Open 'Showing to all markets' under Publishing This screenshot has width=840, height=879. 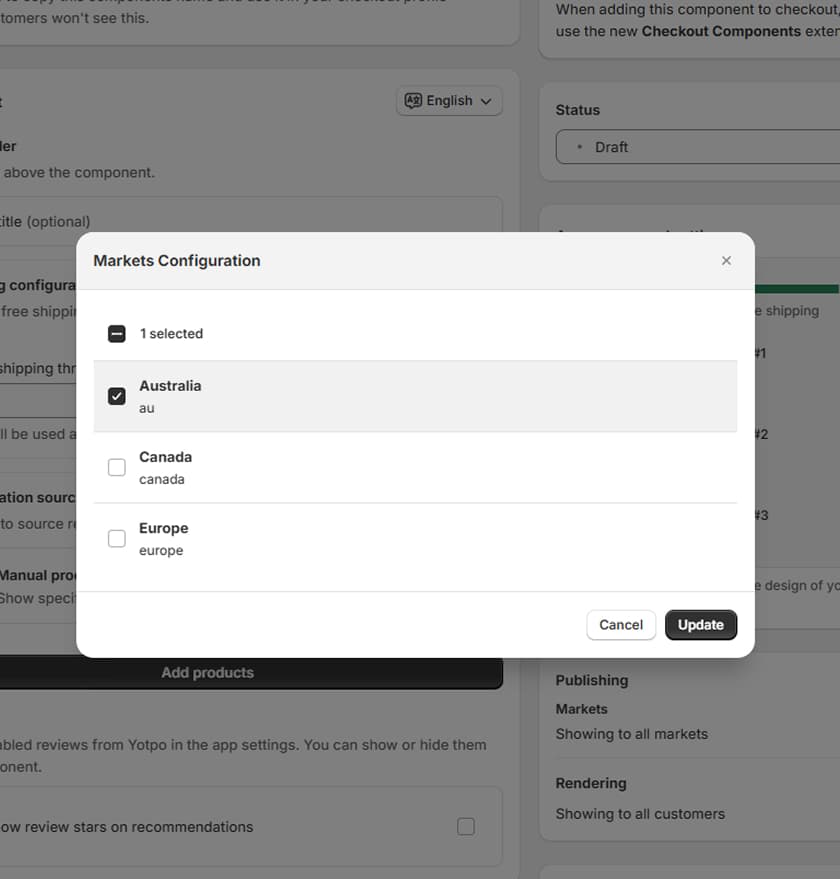point(632,733)
